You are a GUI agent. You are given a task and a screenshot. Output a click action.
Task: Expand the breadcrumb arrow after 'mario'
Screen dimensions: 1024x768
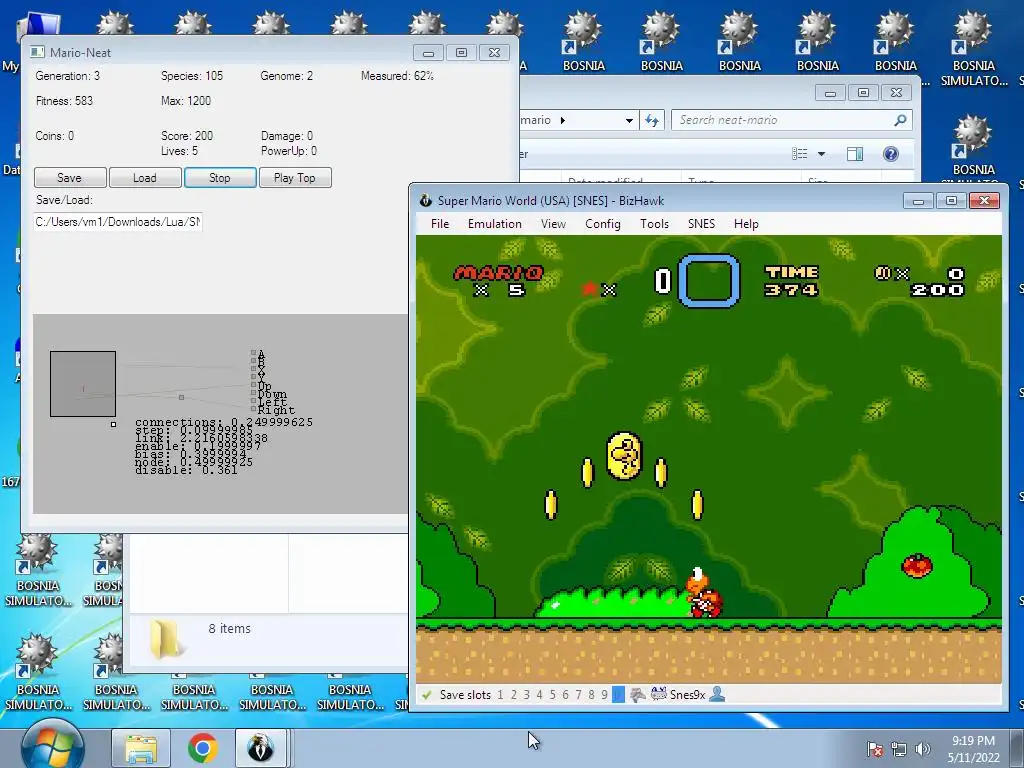pos(563,120)
